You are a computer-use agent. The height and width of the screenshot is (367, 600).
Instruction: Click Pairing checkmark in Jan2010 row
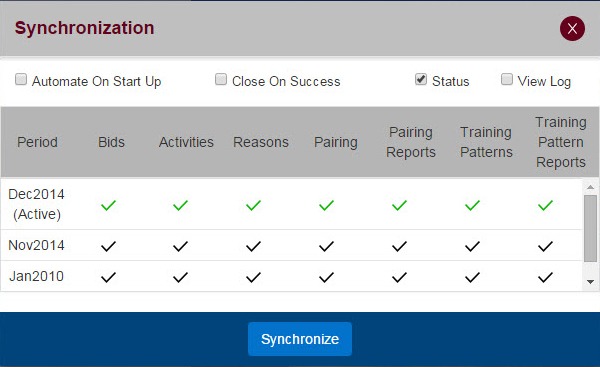point(326,277)
